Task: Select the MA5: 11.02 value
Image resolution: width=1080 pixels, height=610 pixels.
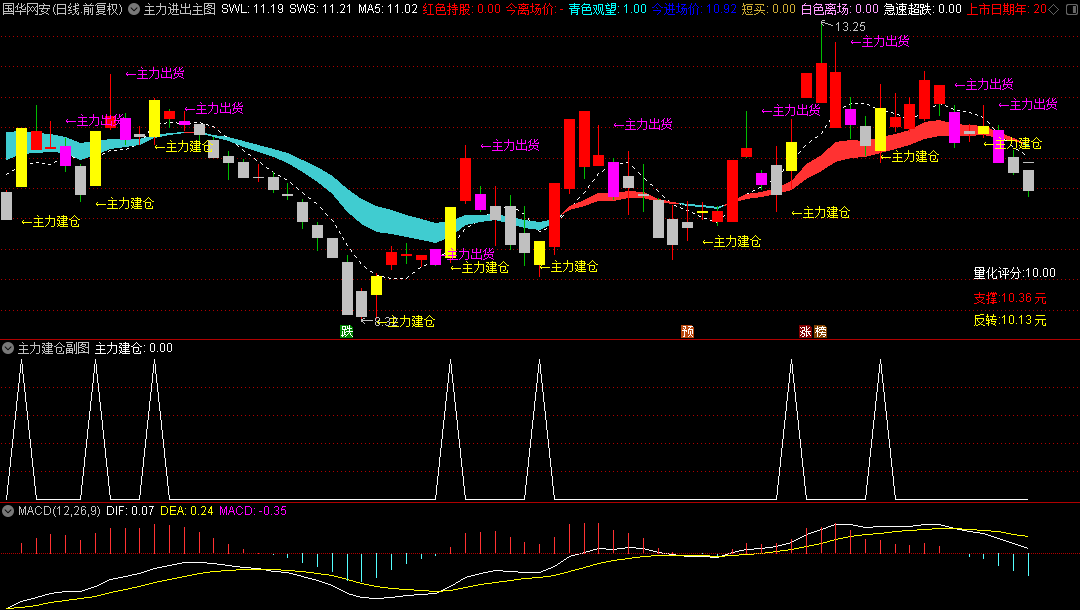Action: (388, 10)
